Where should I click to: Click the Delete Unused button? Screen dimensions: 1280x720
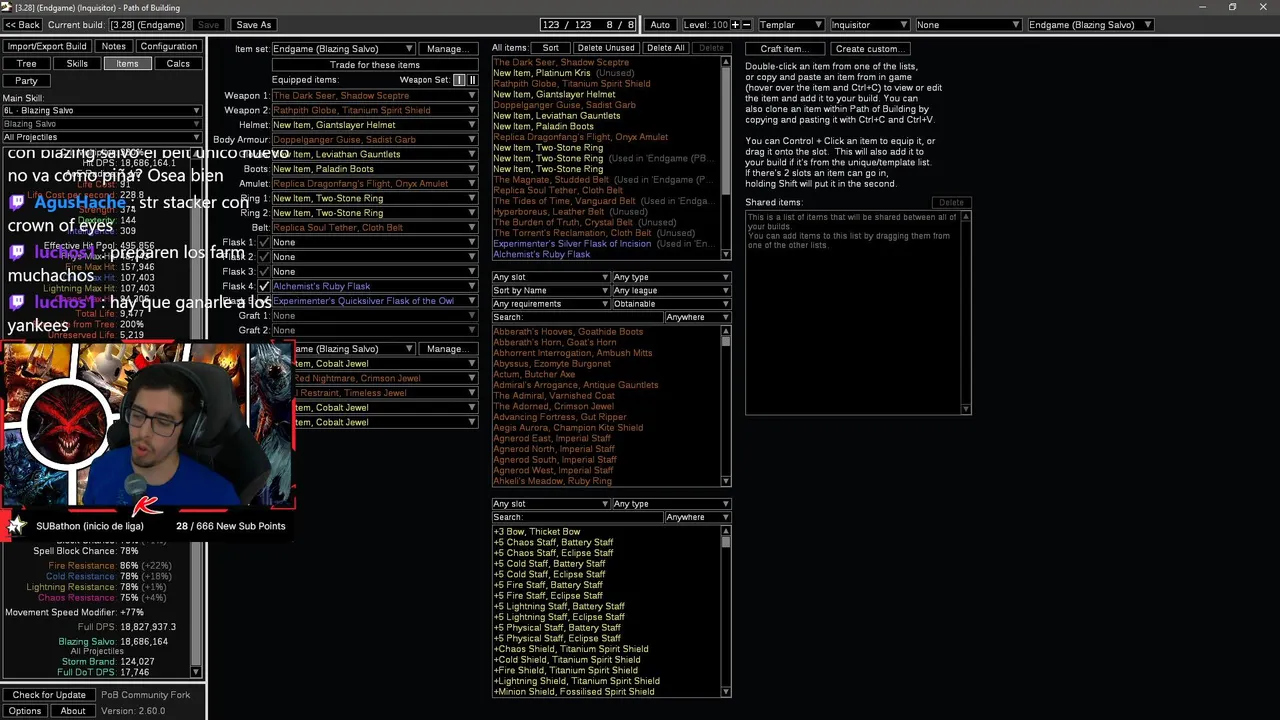click(606, 48)
